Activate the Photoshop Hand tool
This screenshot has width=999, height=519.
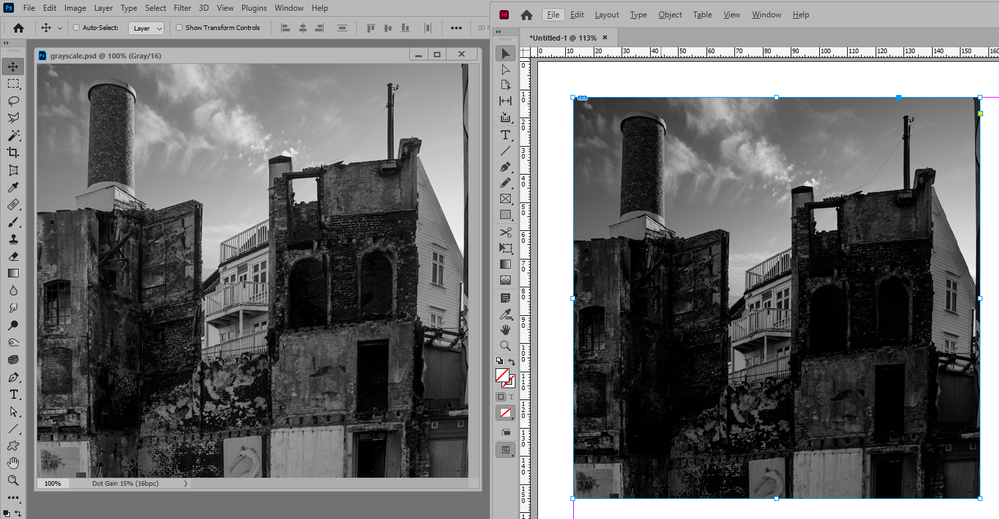coord(14,464)
